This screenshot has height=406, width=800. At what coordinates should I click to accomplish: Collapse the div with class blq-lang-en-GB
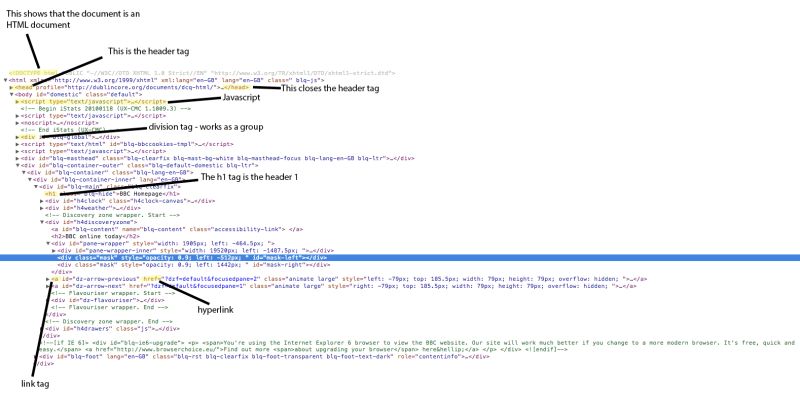coord(24,172)
